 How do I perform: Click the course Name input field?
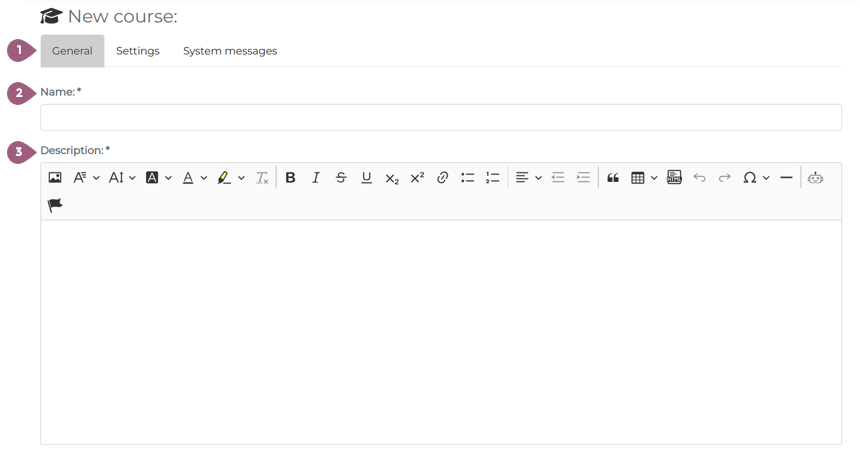(440, 118)
